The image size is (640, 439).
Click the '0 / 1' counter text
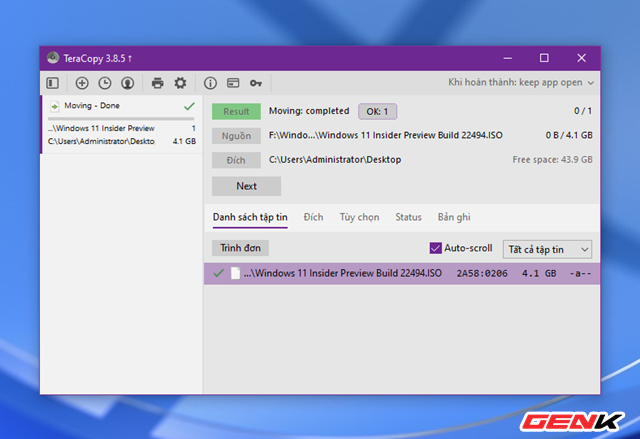583,111
